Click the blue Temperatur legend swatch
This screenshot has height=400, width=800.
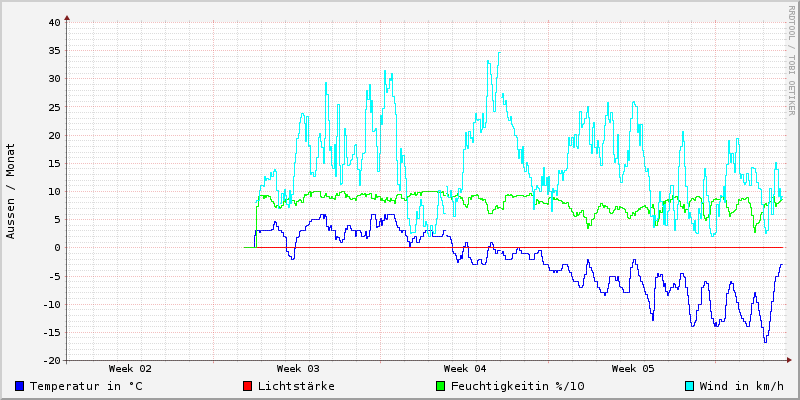[x=20, y=386]
